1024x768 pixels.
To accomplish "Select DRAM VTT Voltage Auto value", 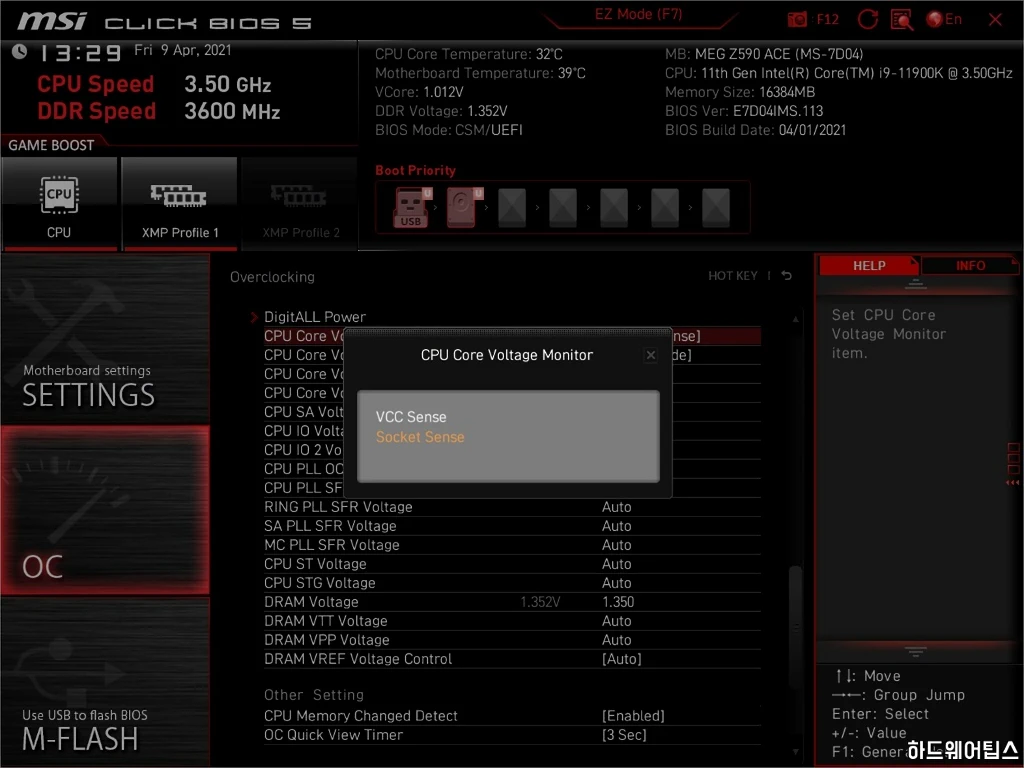I will (x=616, y=620).
